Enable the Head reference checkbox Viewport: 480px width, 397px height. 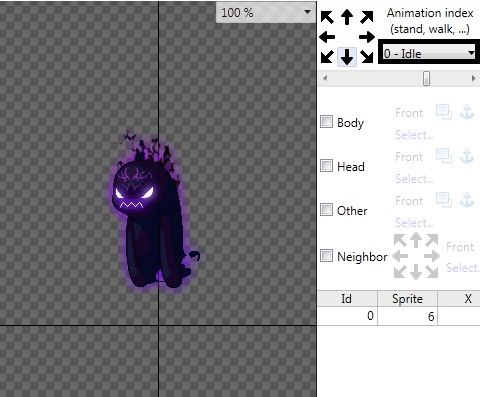326,166
